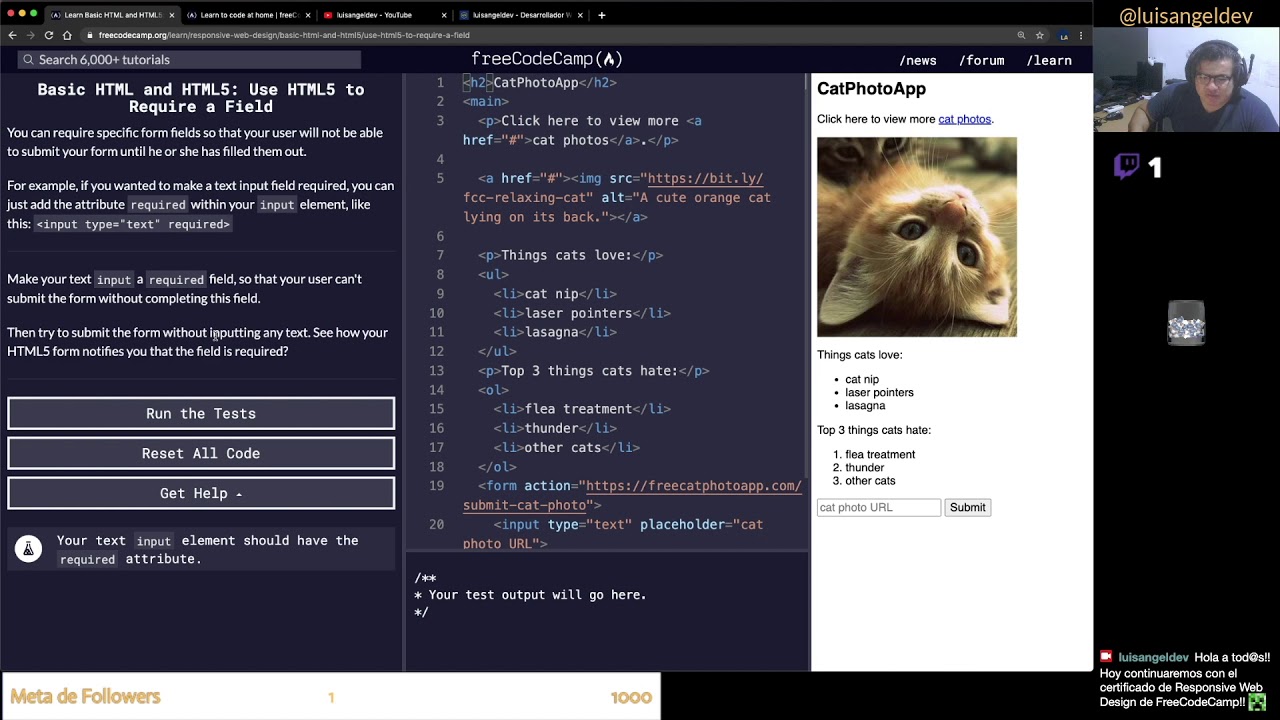Open the browser home page icon
This screenshot has height=720, width=1280.
[x=67, y=35]
